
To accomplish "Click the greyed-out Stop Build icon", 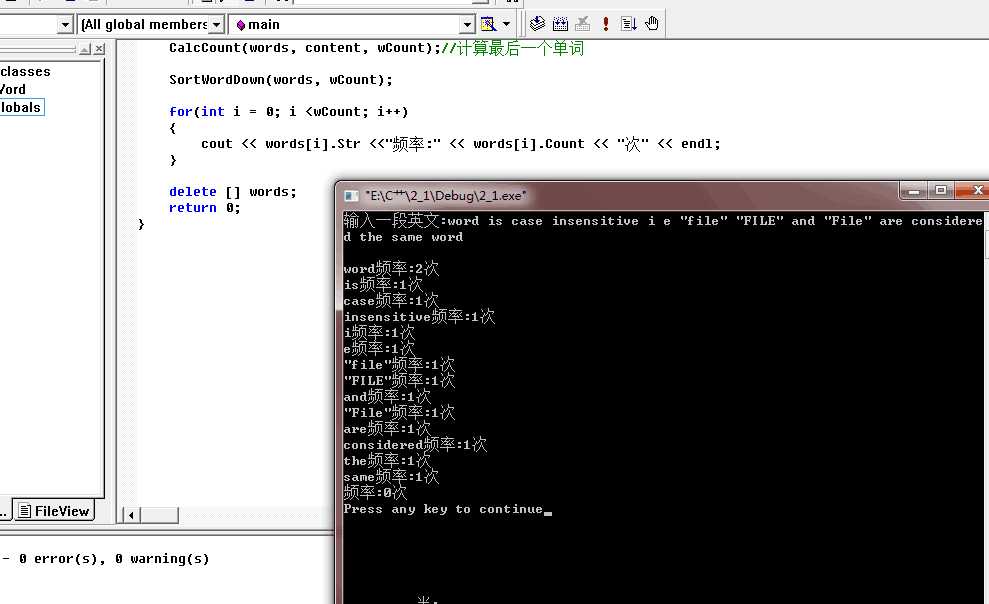I will click(583, 24).
